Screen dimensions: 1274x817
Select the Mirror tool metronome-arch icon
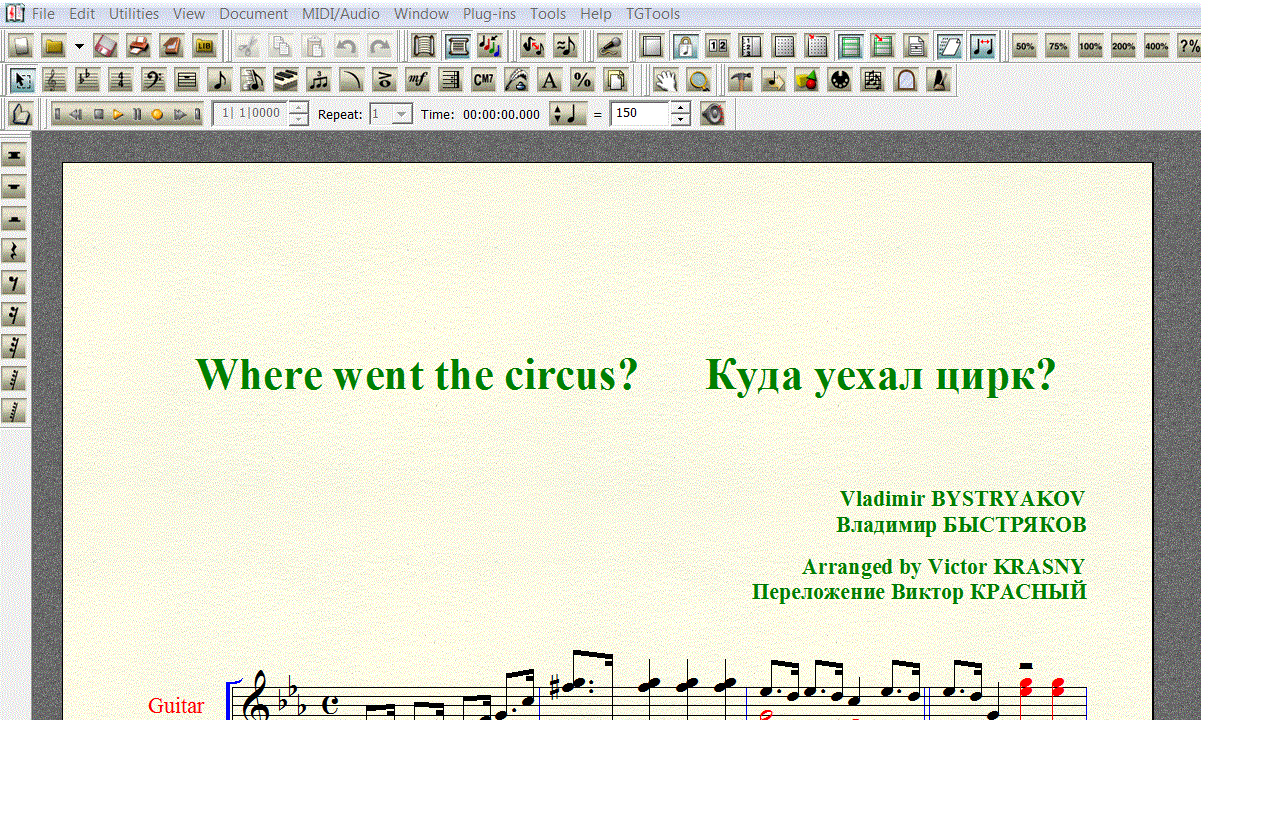[x=906, y=80]
